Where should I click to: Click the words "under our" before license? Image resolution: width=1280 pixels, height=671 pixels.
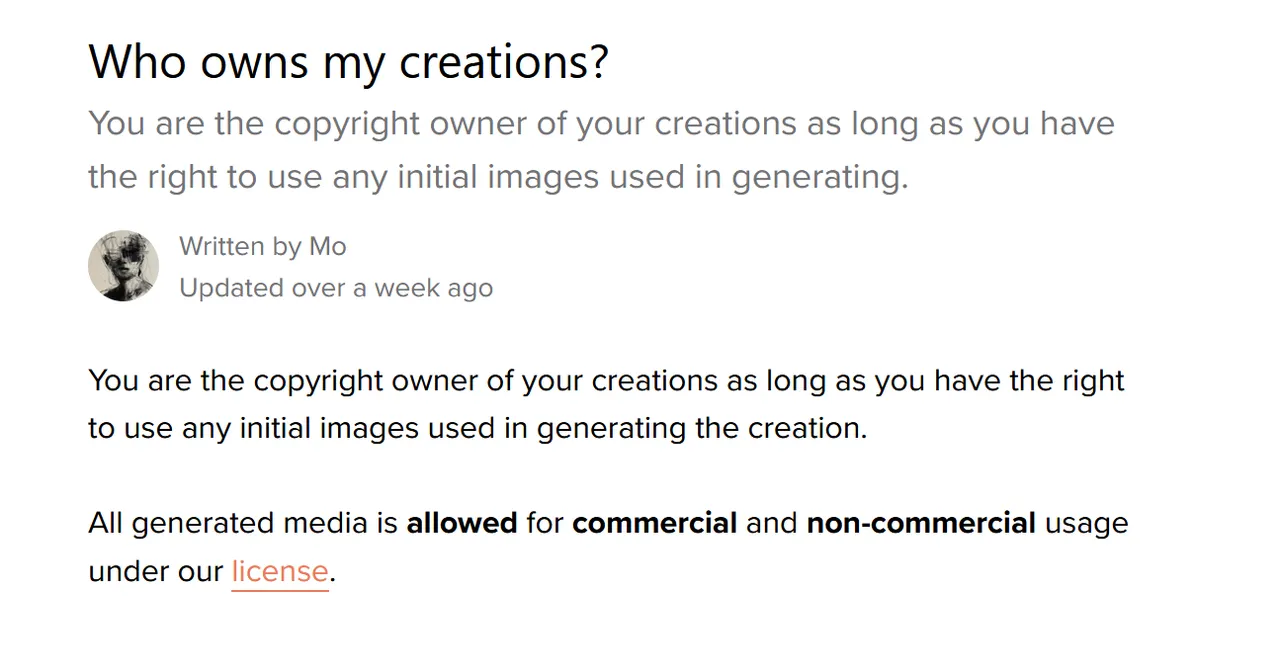point(155,571)
